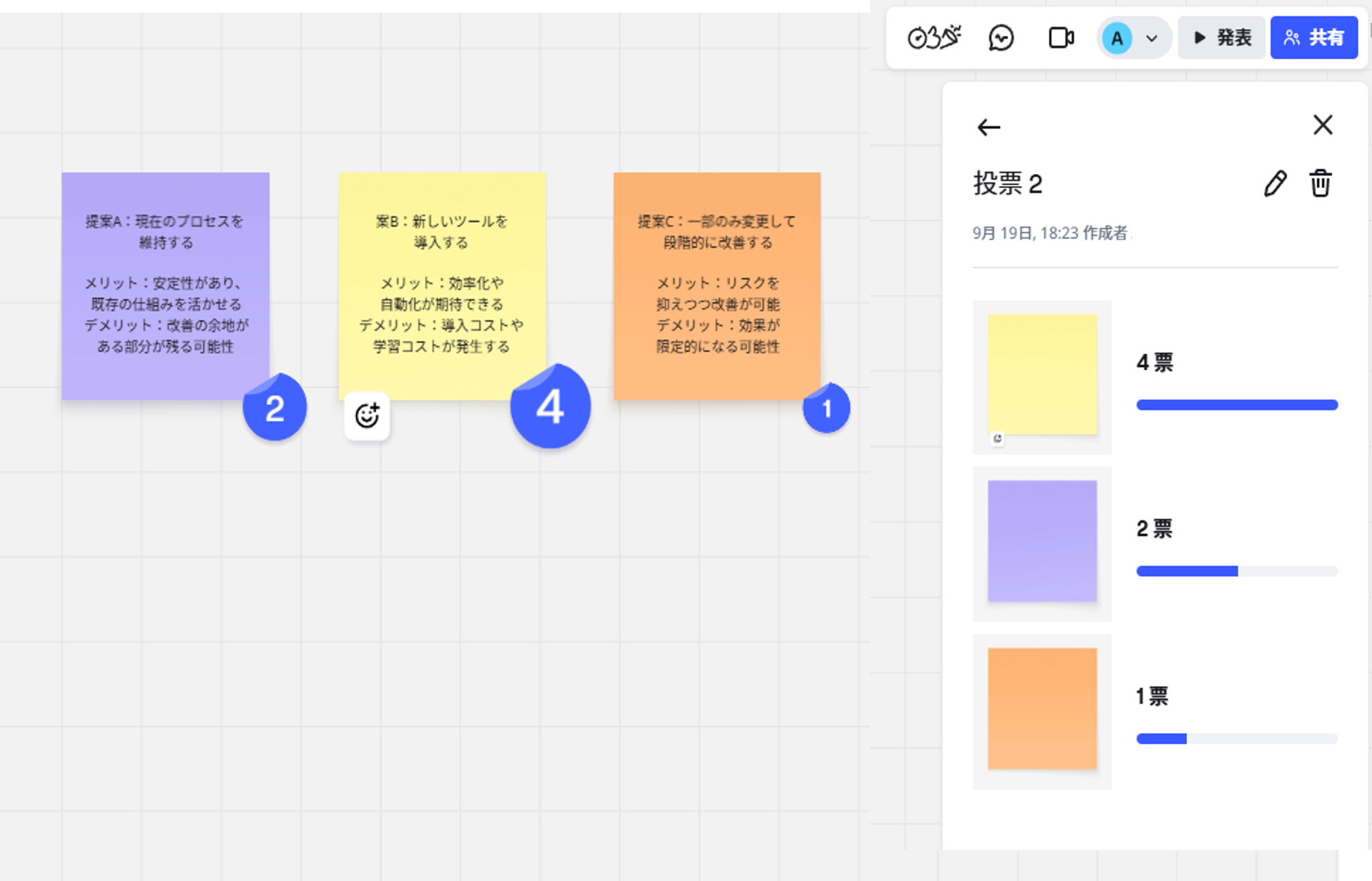Image resolution: width=1372 pixels, height=881 pixels.
Task: Edit the 投票 2 title with pencil icon
Action: pos(1275,184)
